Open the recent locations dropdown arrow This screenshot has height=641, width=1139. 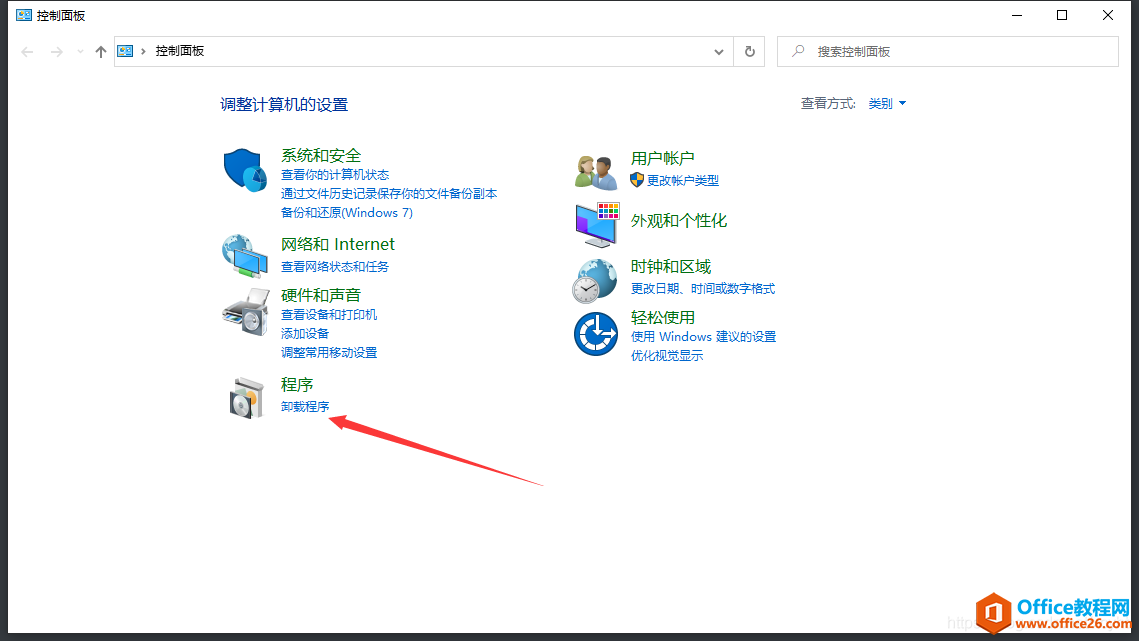(80, 52)
